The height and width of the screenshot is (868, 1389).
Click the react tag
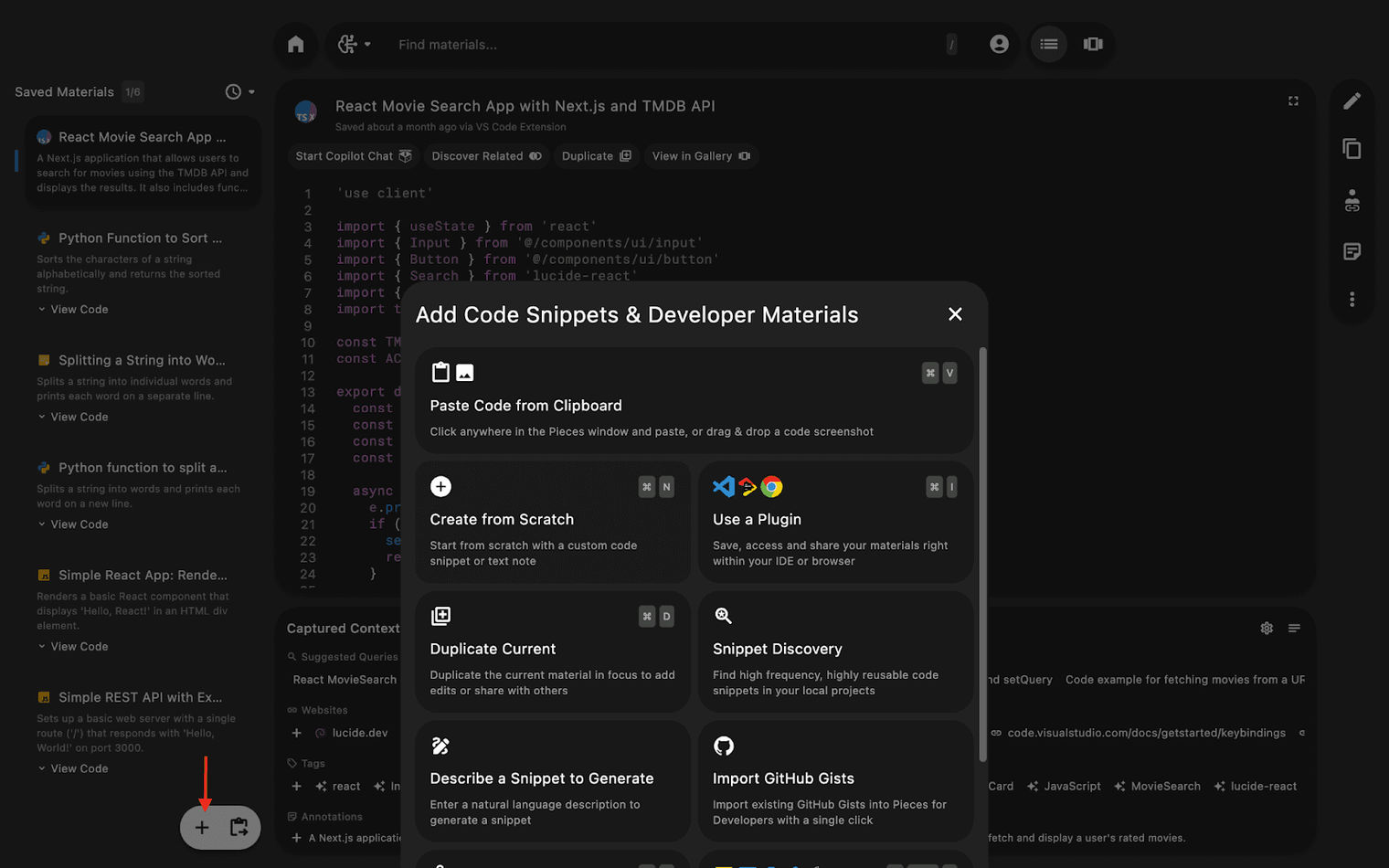pyautogui.click(x=338, y=786)
